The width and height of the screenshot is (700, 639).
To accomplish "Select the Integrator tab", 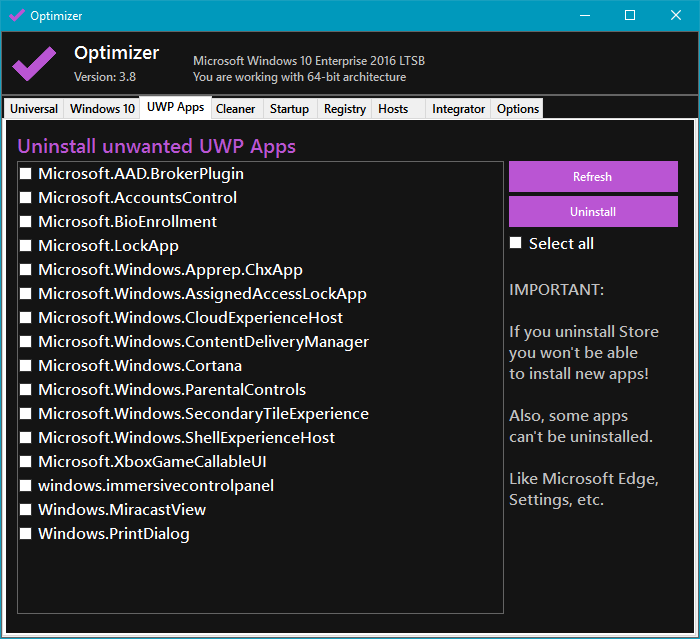I will [459, 109].
